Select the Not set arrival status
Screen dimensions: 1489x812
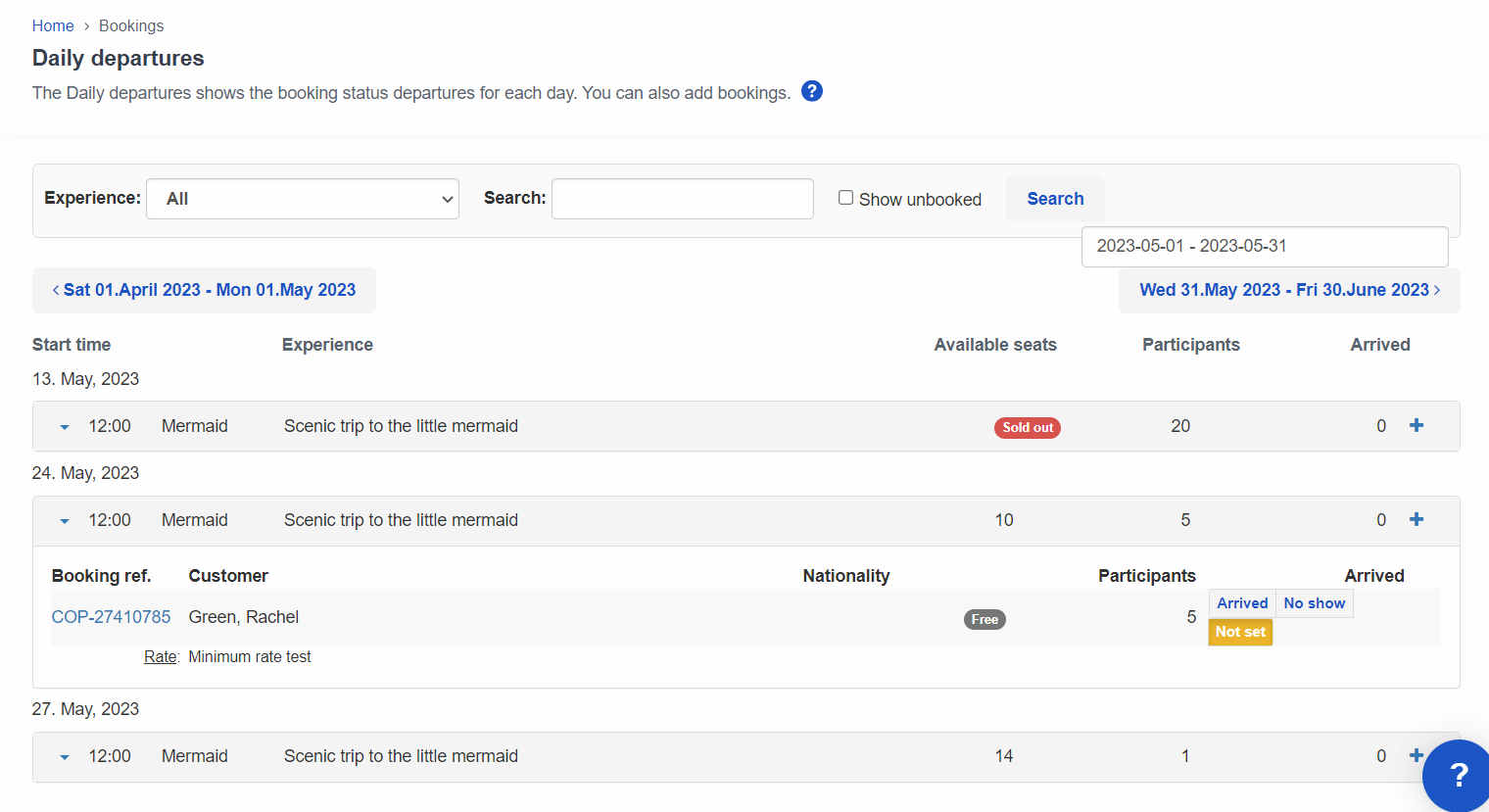[x=1240, y=632]
